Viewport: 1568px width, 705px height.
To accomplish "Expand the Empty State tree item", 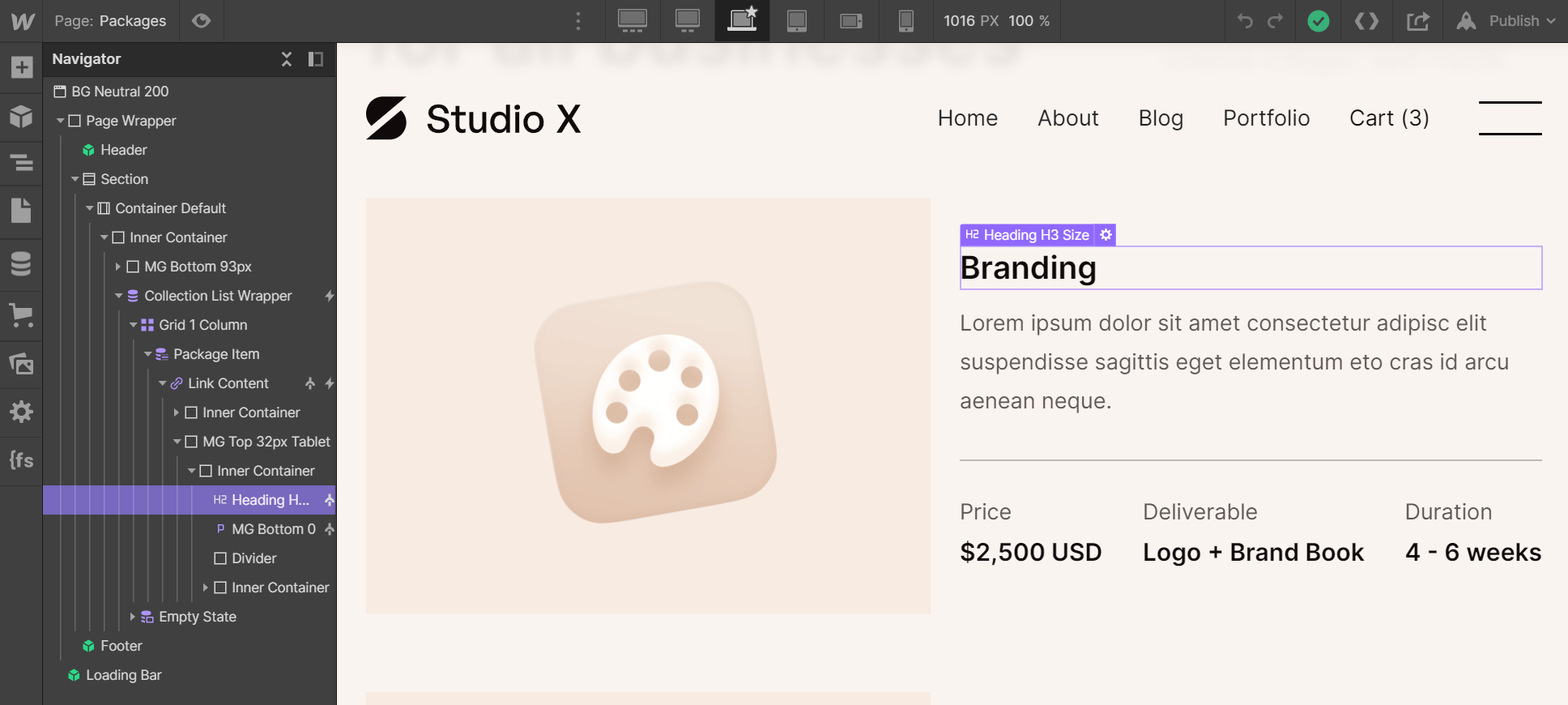I will [x=133, y=617].
